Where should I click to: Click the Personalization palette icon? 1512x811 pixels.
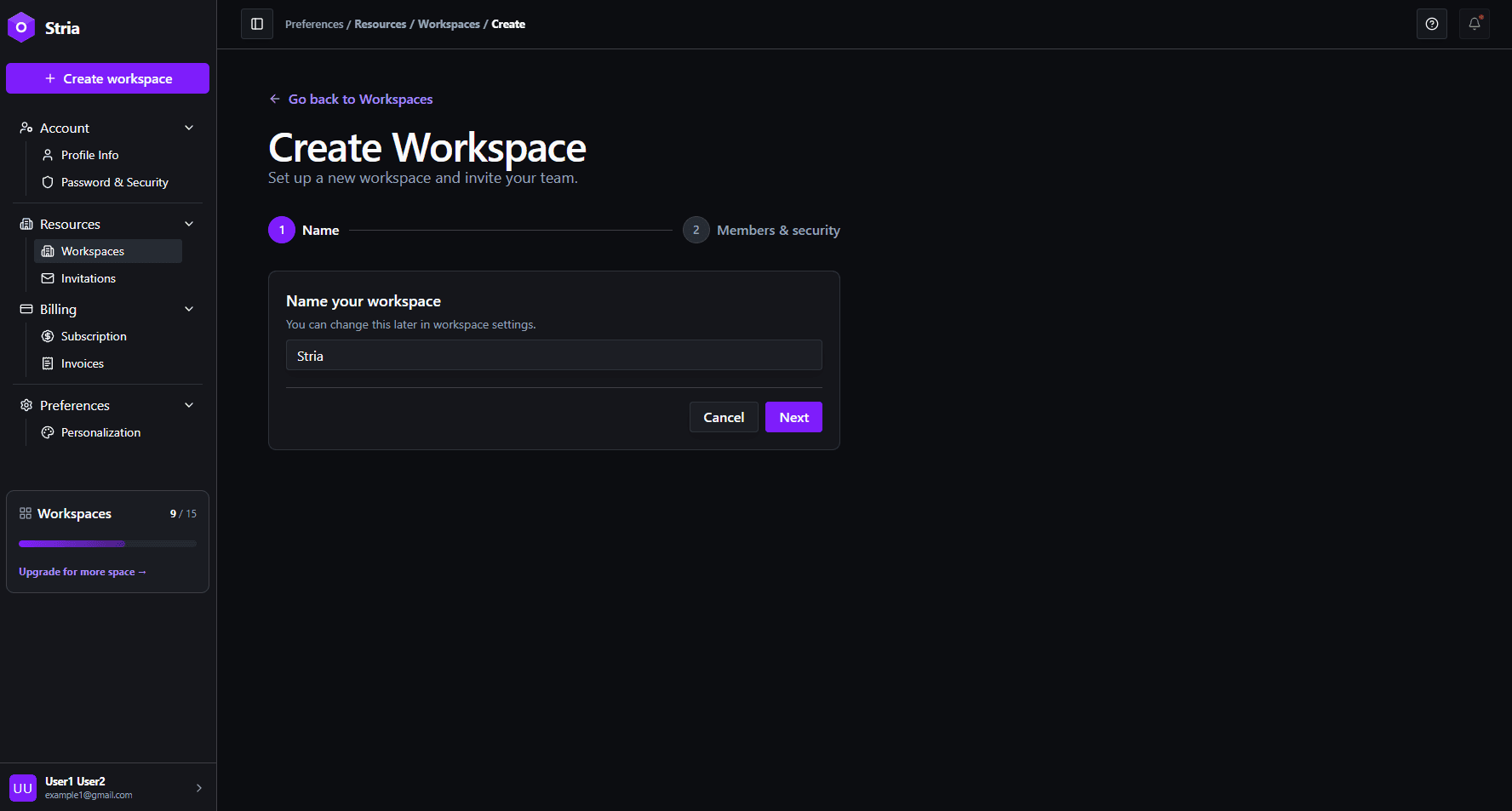click(48, 432)
